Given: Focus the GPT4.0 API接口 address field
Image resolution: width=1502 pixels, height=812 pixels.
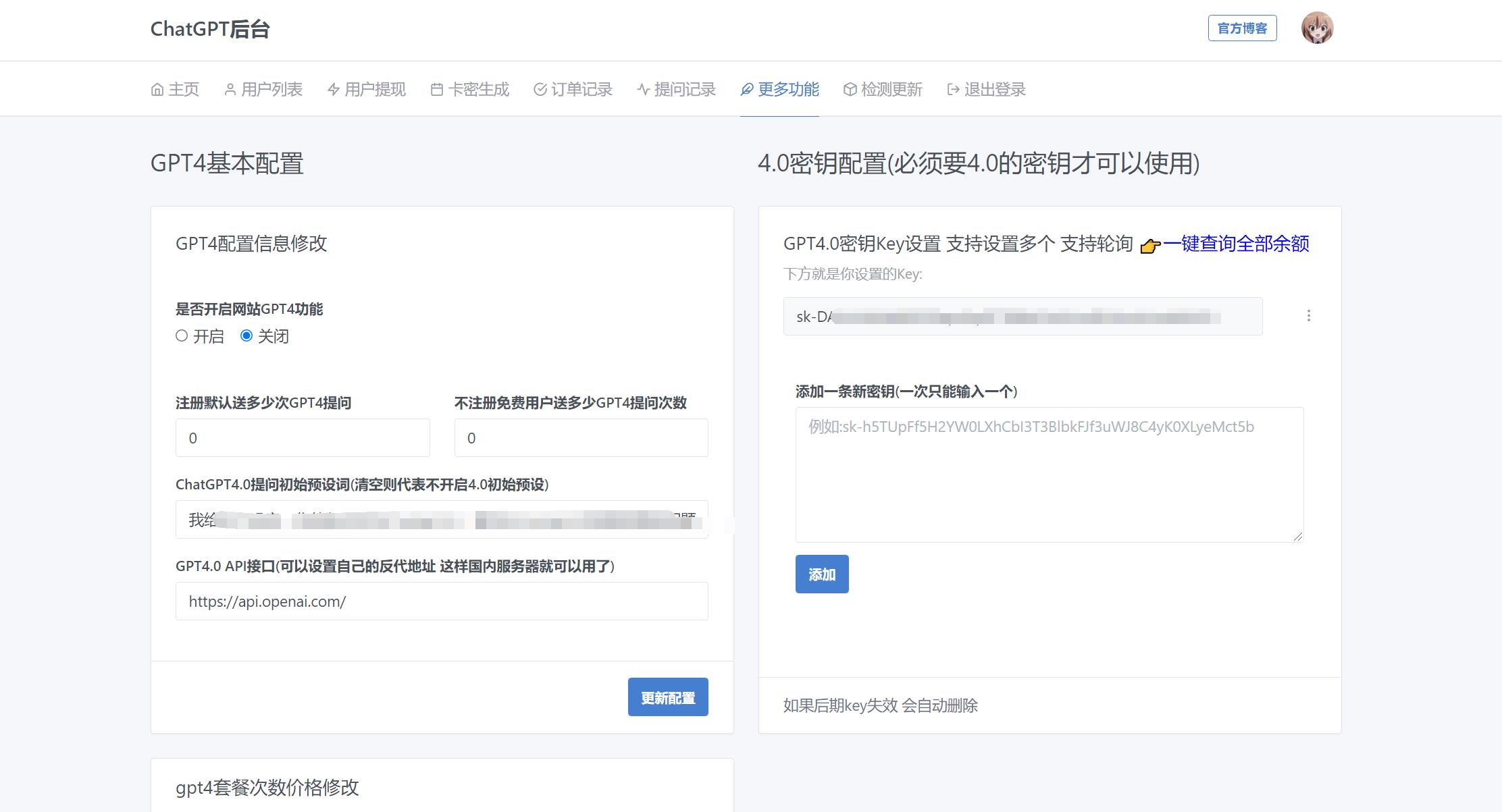Looking at the screenshot, I should click(x=442, y=601).
